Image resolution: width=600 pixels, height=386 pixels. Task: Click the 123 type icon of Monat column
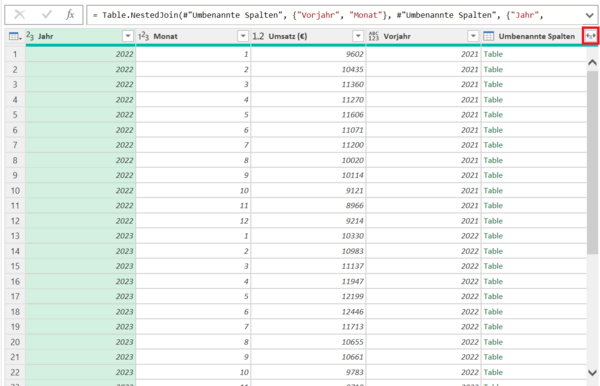[143, 36]
